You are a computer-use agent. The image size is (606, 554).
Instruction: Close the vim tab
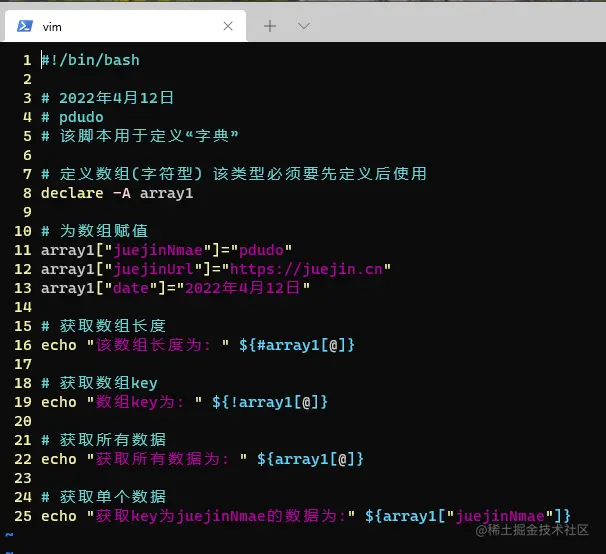[228, 26]
